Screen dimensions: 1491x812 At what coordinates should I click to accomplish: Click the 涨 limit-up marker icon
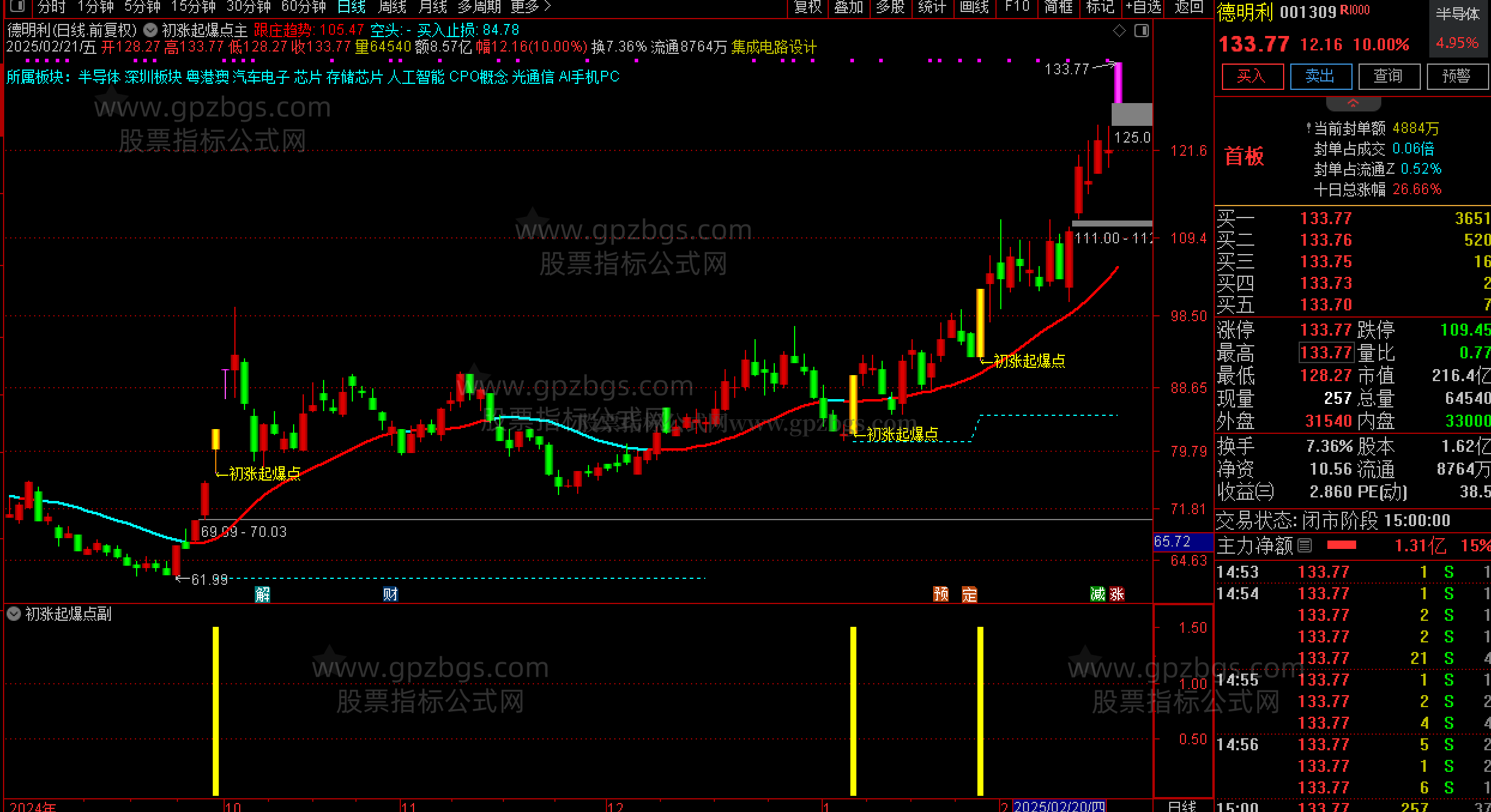coord(1116,594)
